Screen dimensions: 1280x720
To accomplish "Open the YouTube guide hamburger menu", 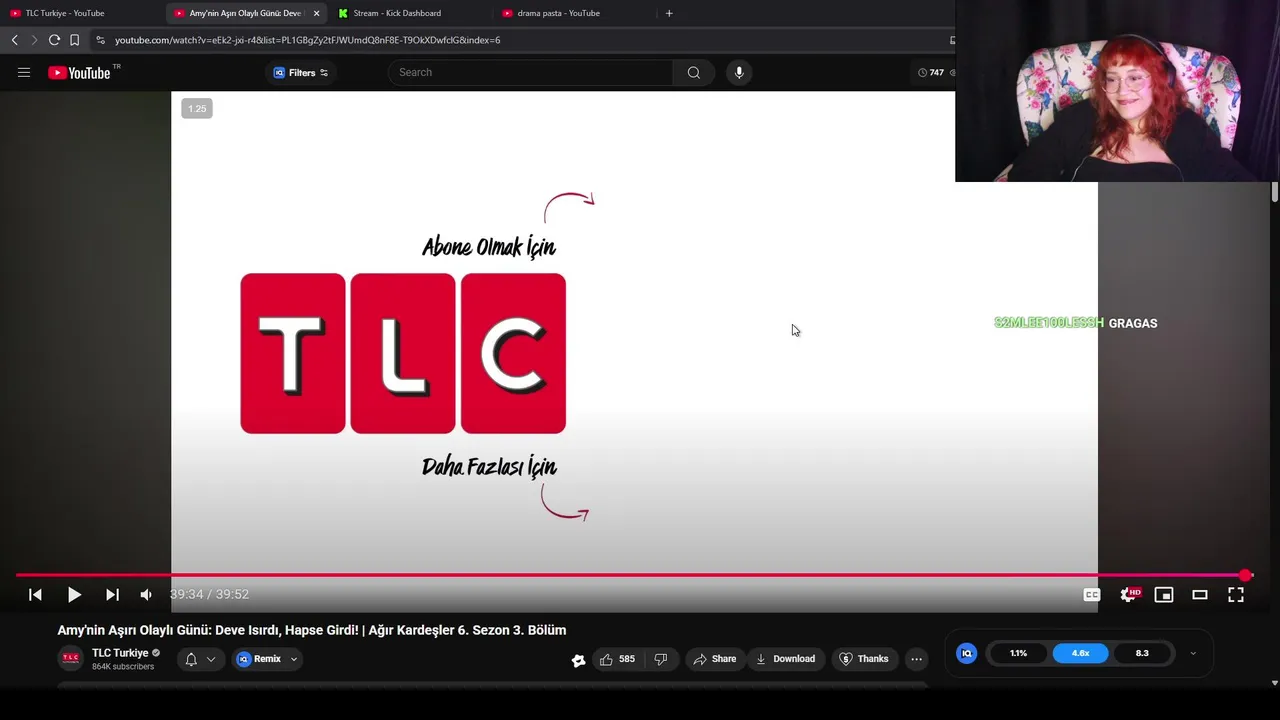I will pos(24,72).
